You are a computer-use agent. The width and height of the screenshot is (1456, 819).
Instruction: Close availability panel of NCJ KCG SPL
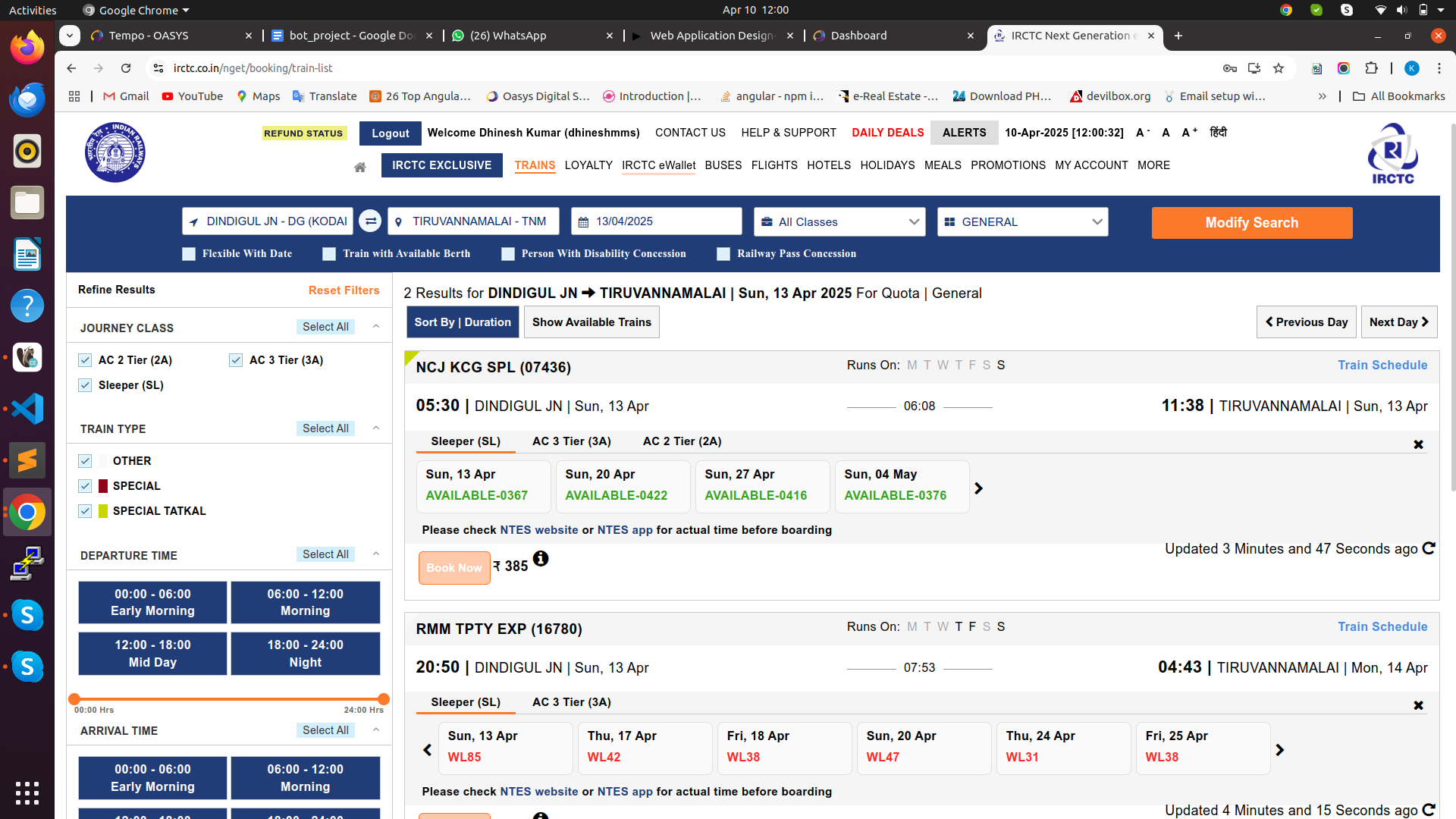point(1418,444)
